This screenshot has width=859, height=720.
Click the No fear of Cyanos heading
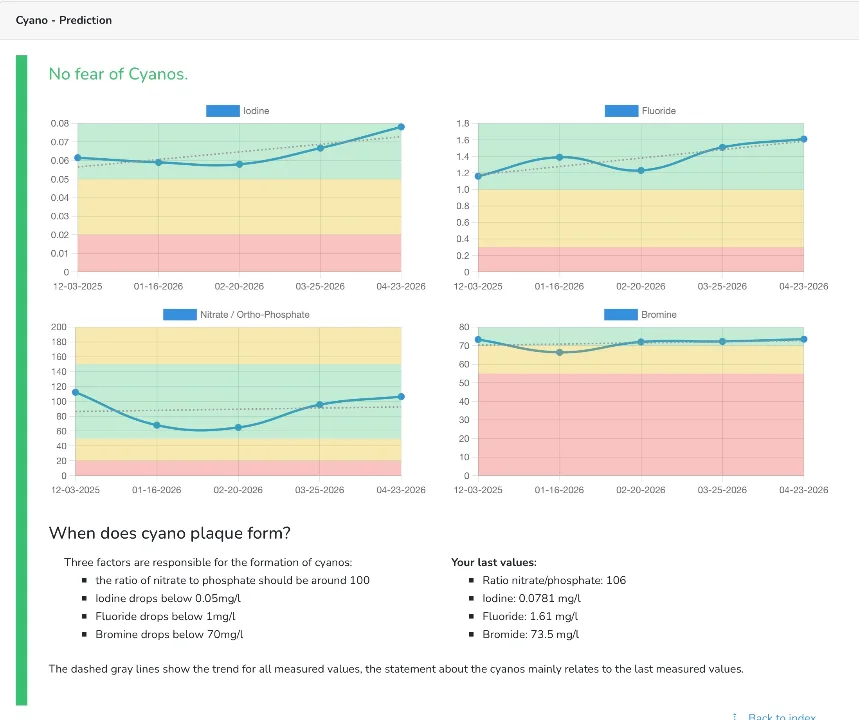[x=118, y=74]
